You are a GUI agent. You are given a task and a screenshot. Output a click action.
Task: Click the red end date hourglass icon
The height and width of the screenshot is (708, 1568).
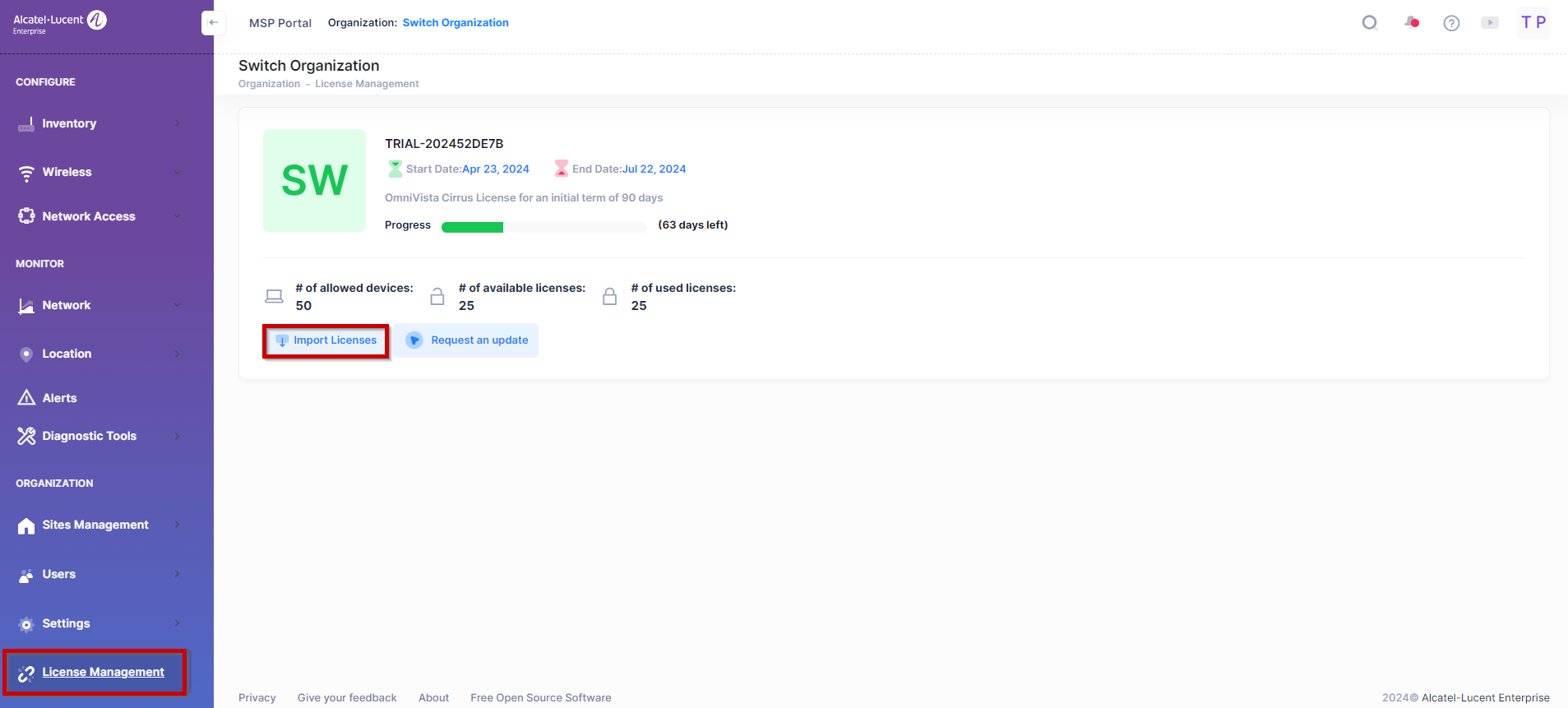click(562, 169)
